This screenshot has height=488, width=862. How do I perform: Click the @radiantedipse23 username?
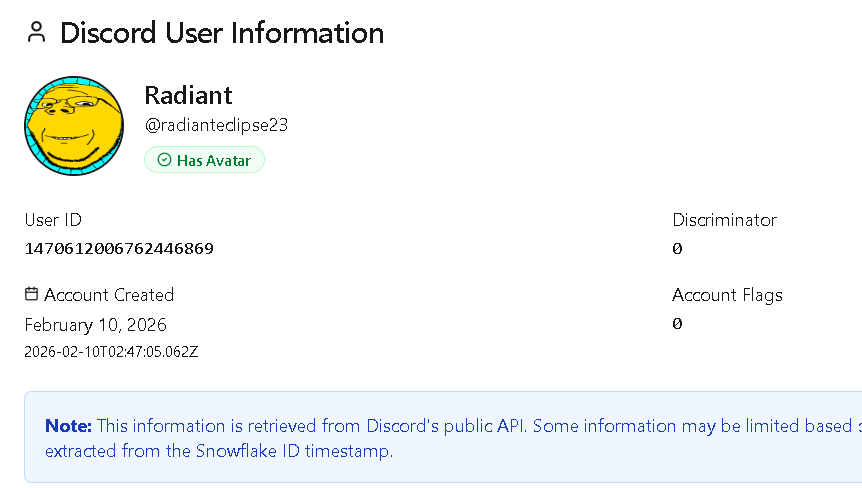216,126
